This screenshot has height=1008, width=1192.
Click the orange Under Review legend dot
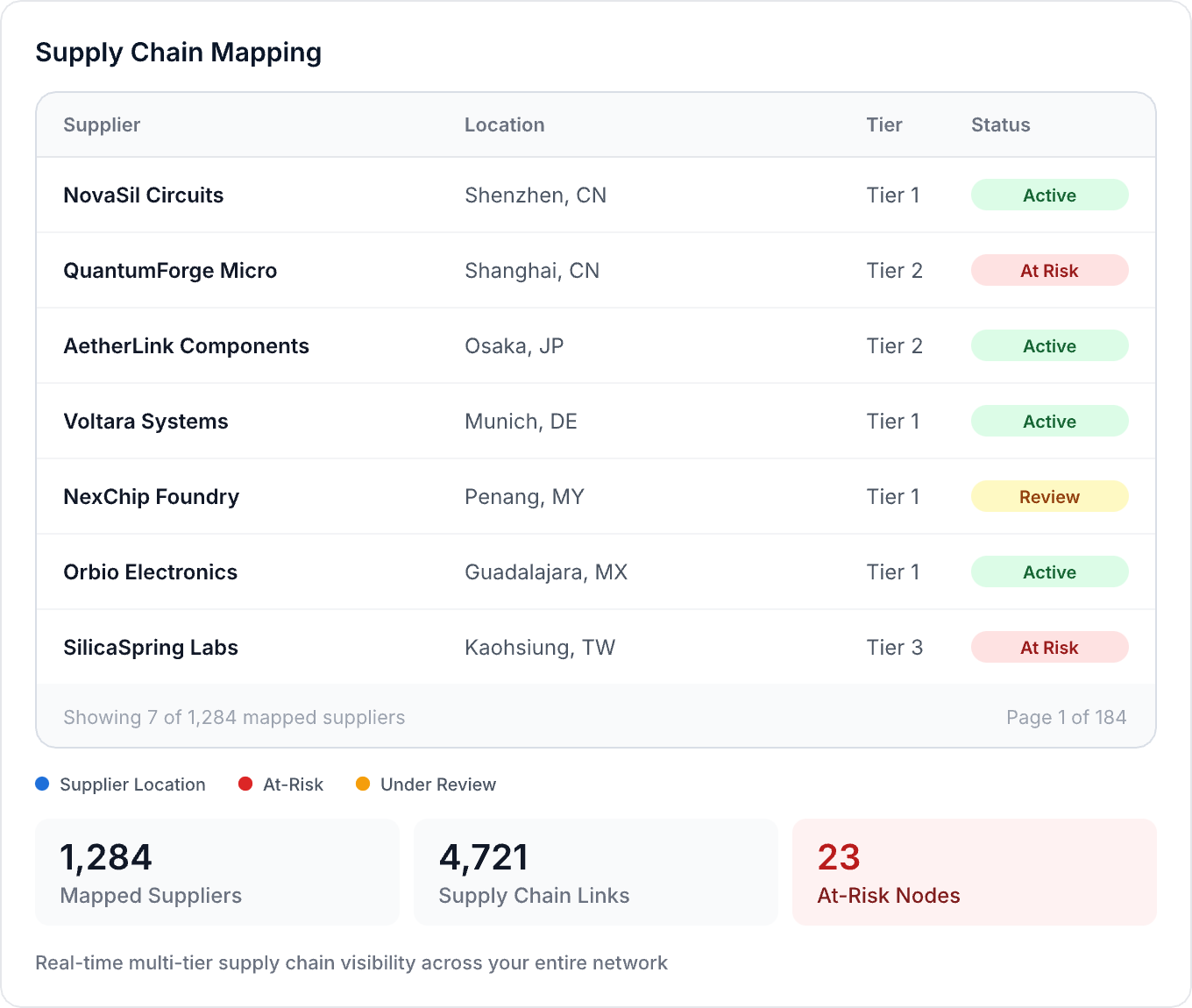click(362, 784)
